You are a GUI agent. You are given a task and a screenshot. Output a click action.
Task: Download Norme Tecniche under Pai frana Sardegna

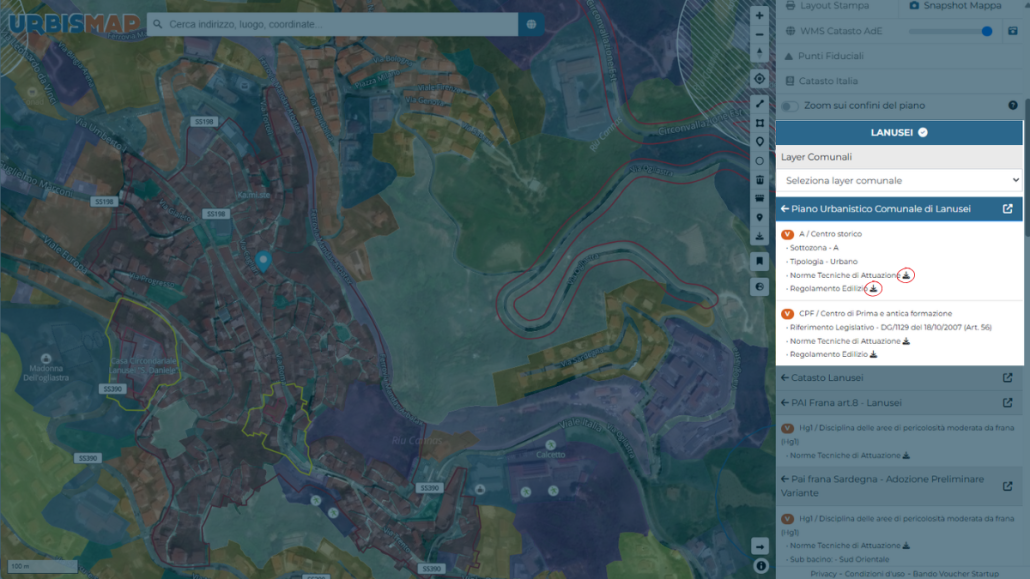tap(906, 545)
